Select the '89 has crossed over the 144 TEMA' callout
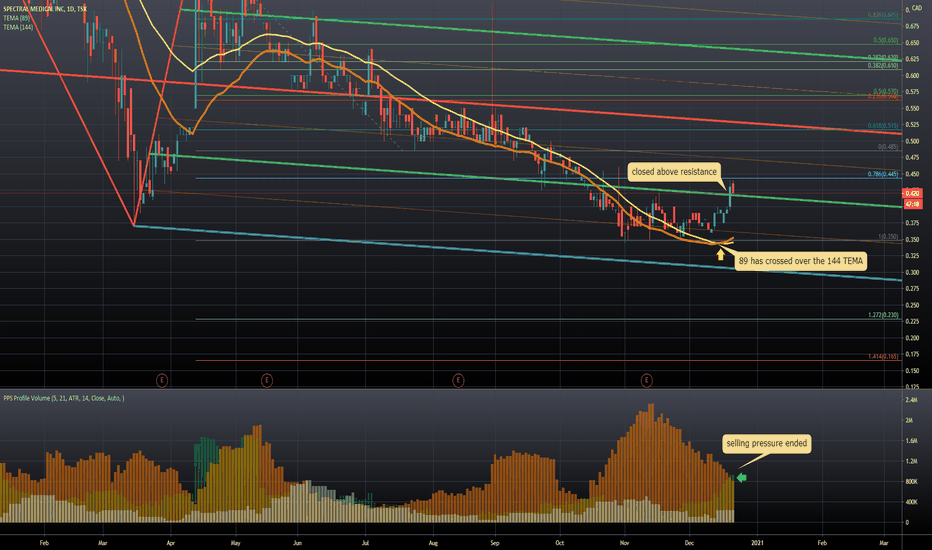 tap(801, 261)
